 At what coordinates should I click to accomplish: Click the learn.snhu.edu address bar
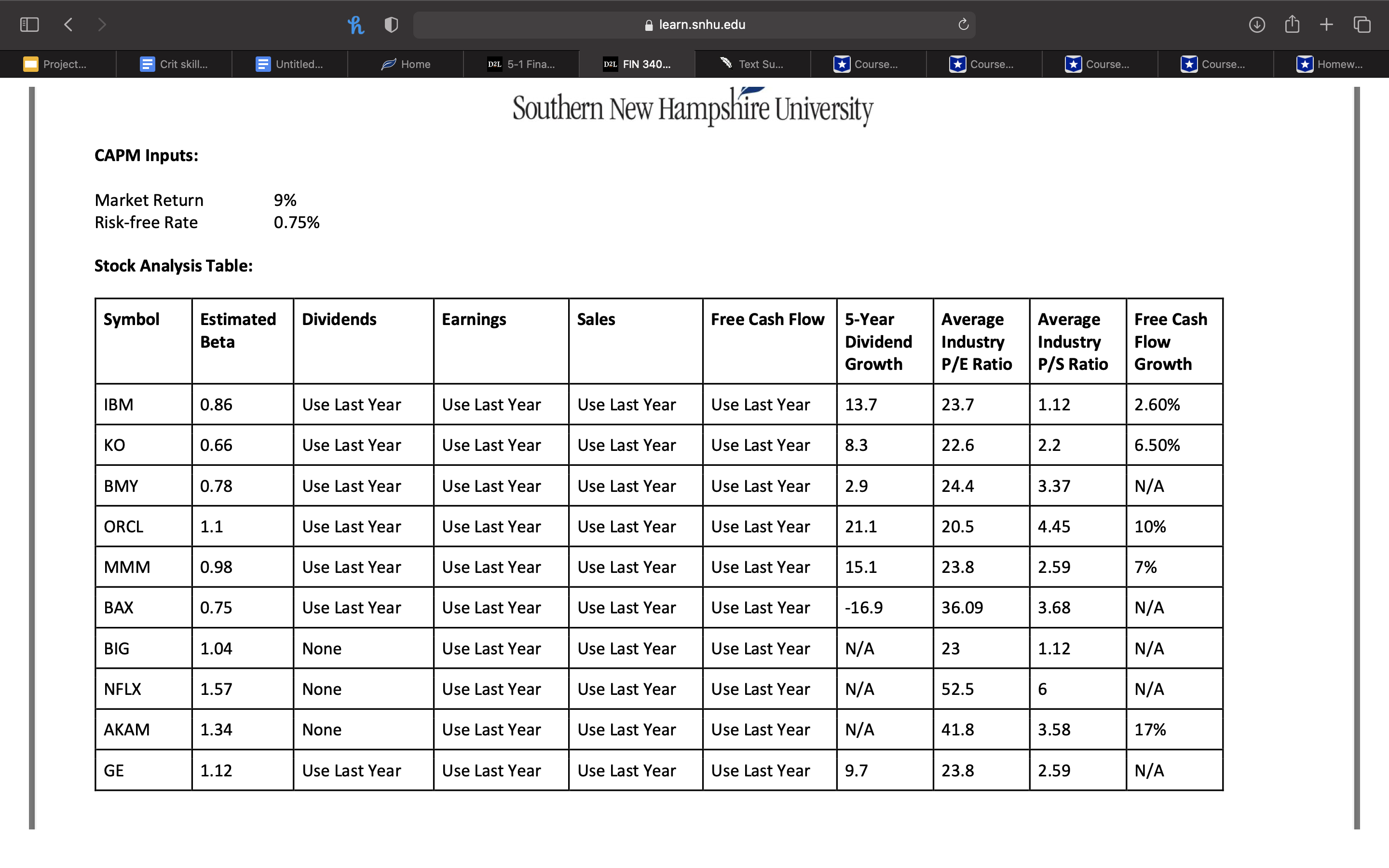tap(694, 25)
